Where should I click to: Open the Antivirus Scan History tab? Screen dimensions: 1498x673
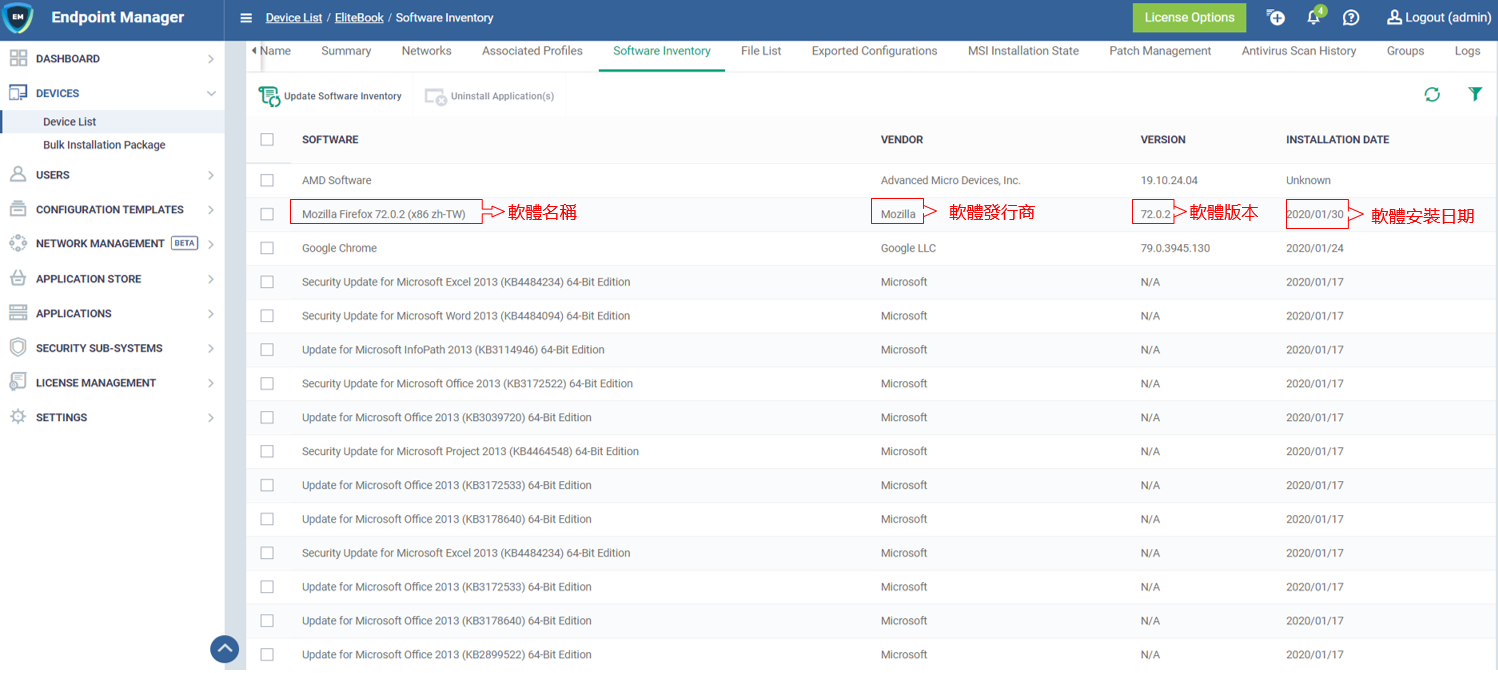click(x=1299, y=51)
